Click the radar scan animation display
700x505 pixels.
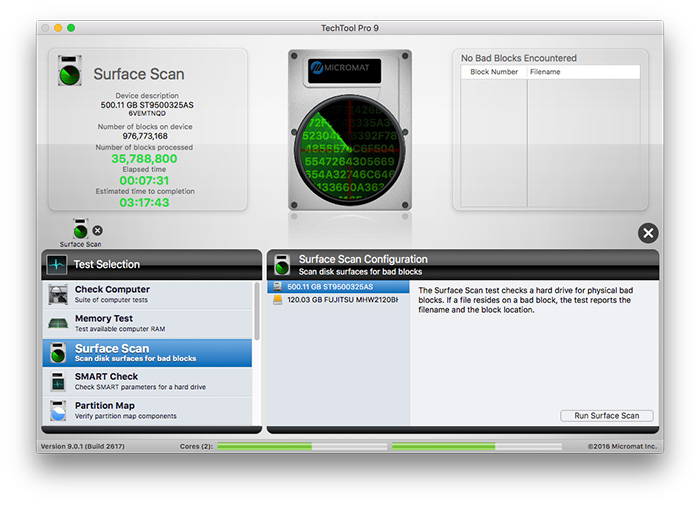pos(350,150)
